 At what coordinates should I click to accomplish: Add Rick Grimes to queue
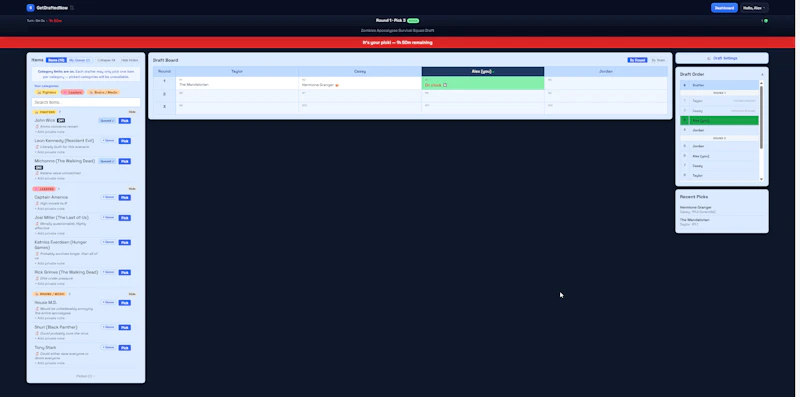click(x=108, y=272)
